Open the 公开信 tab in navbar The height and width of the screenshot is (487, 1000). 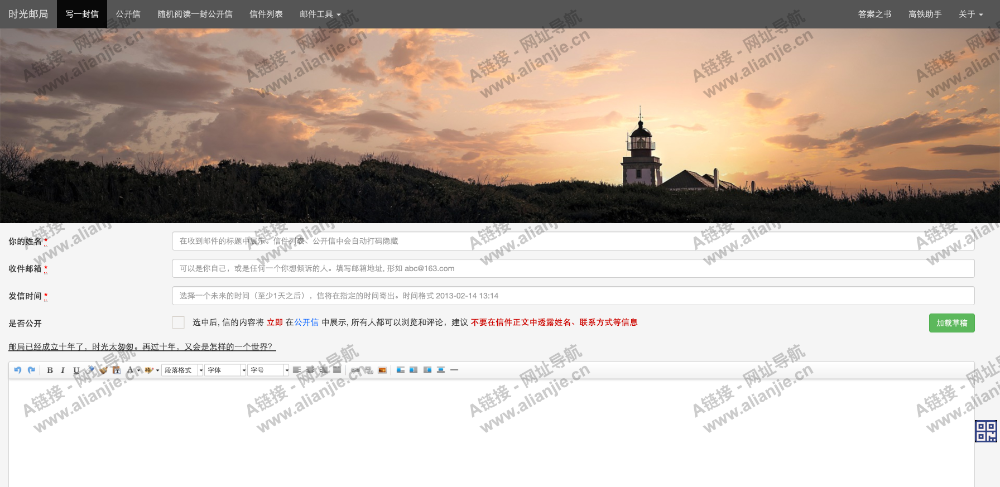coord(128,14)
